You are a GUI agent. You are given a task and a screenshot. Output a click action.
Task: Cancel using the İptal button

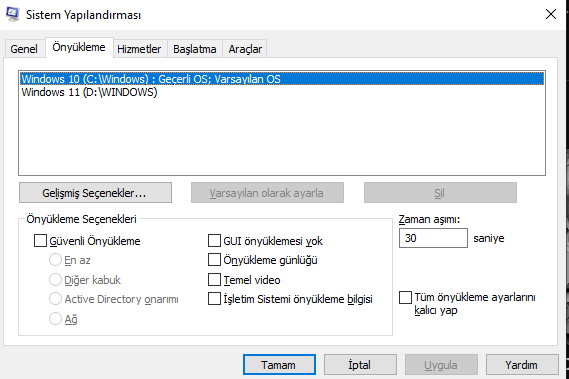click(360, 364)
